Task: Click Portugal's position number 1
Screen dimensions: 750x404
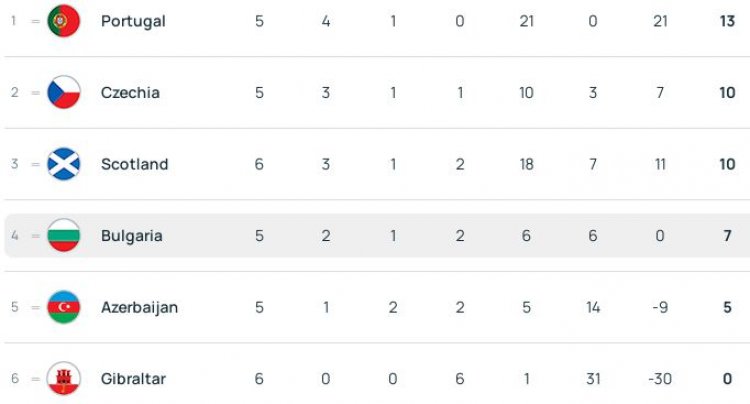Action: (x=15, y=21)
